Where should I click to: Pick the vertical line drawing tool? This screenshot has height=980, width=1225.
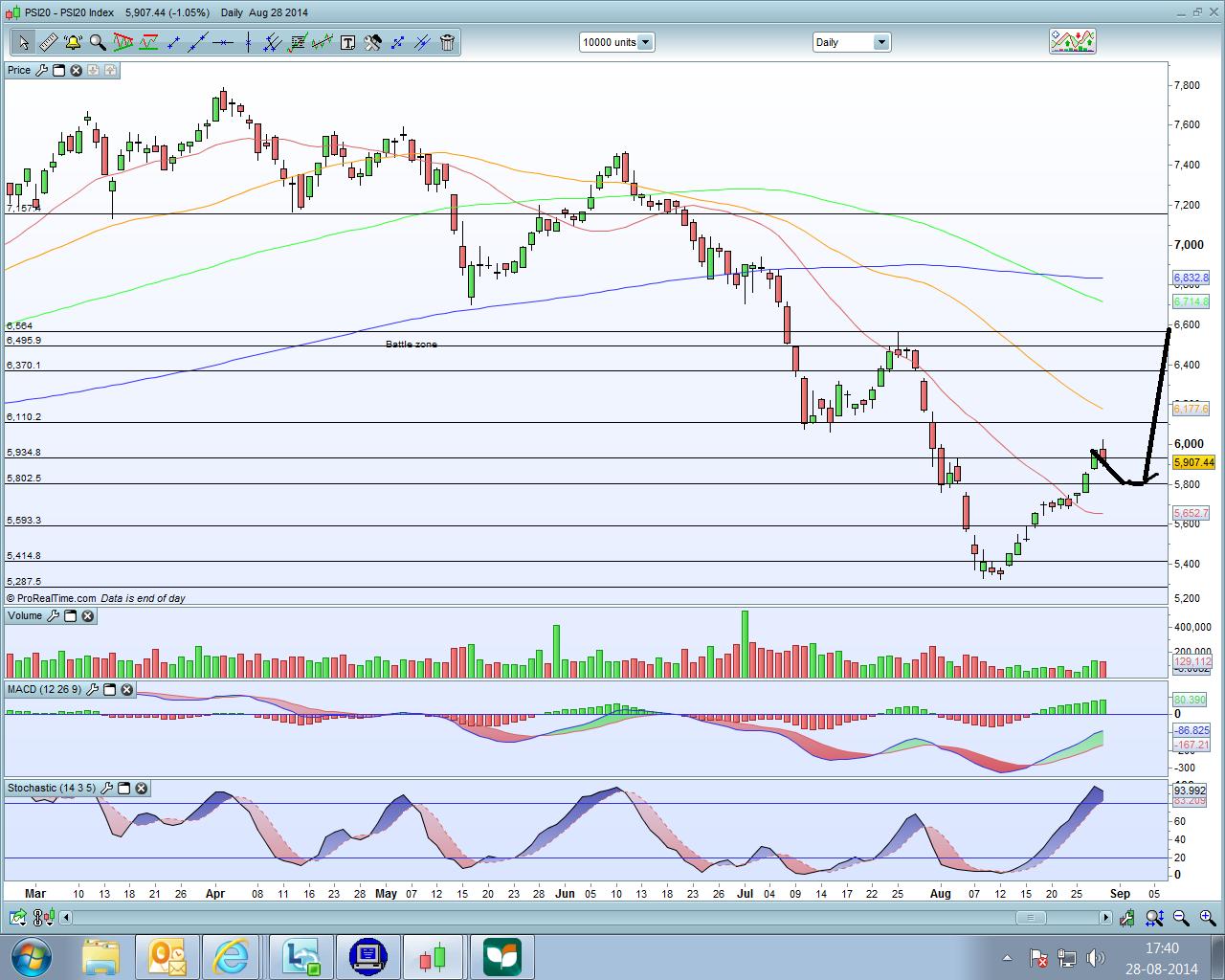click(x=248, y=42)
